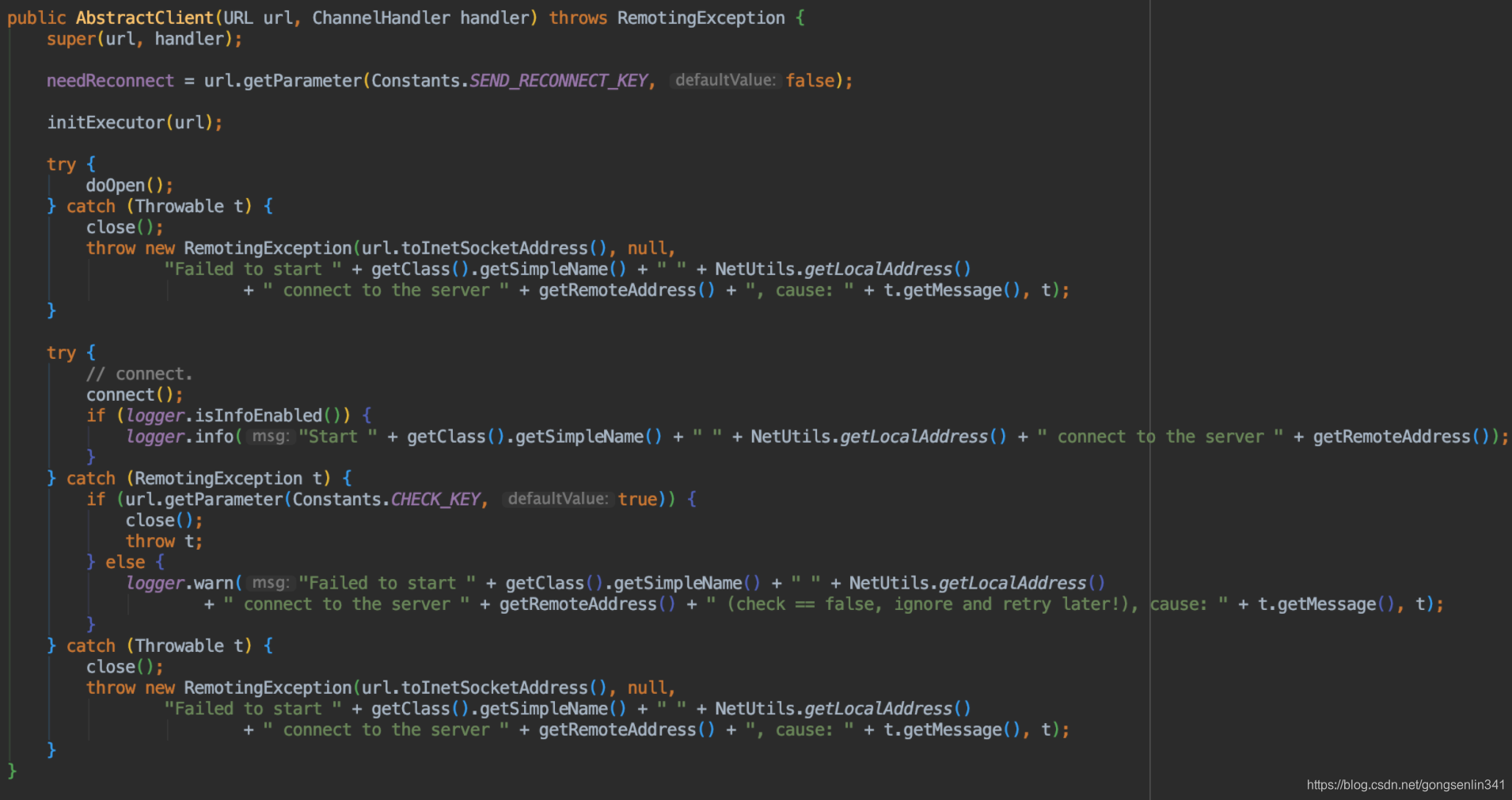Click the first close() call after doOpen
Viewport: 1512px width, 800px height.
coord(124,227)
